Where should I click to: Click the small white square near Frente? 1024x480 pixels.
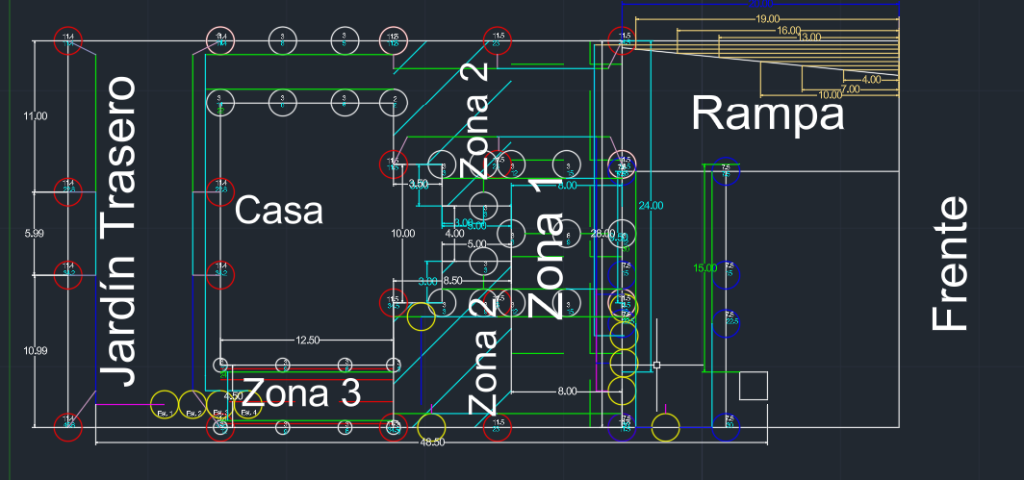pos(751,386)
